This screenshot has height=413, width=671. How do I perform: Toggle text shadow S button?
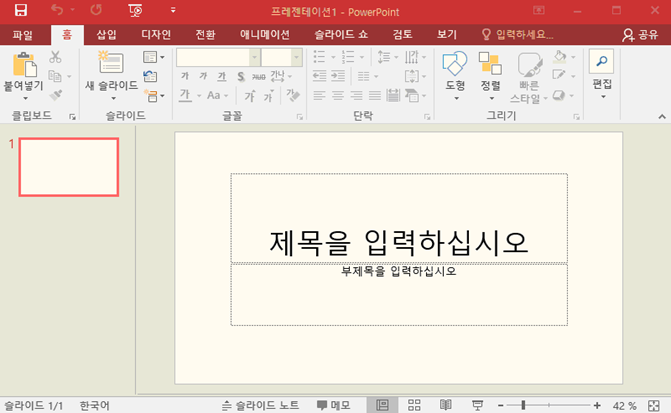pyautogui.click(x=241, y=77)
